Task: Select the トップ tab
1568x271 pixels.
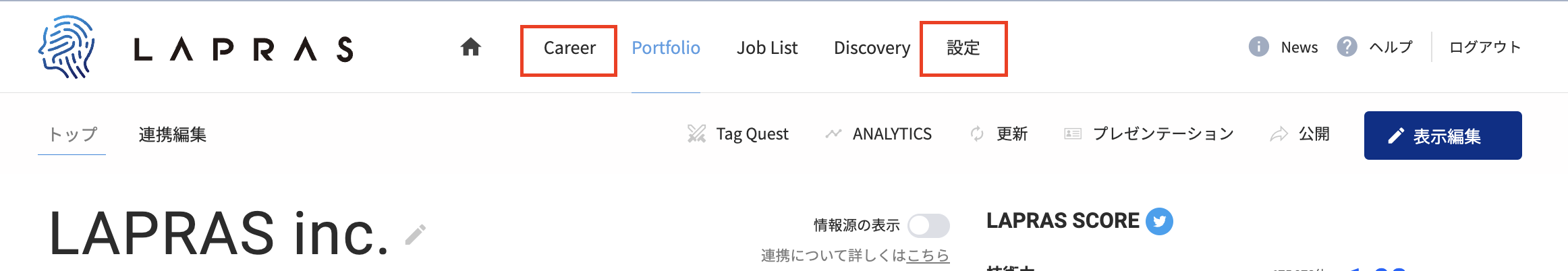Action: pyautogui.click(x=72, y=135)
